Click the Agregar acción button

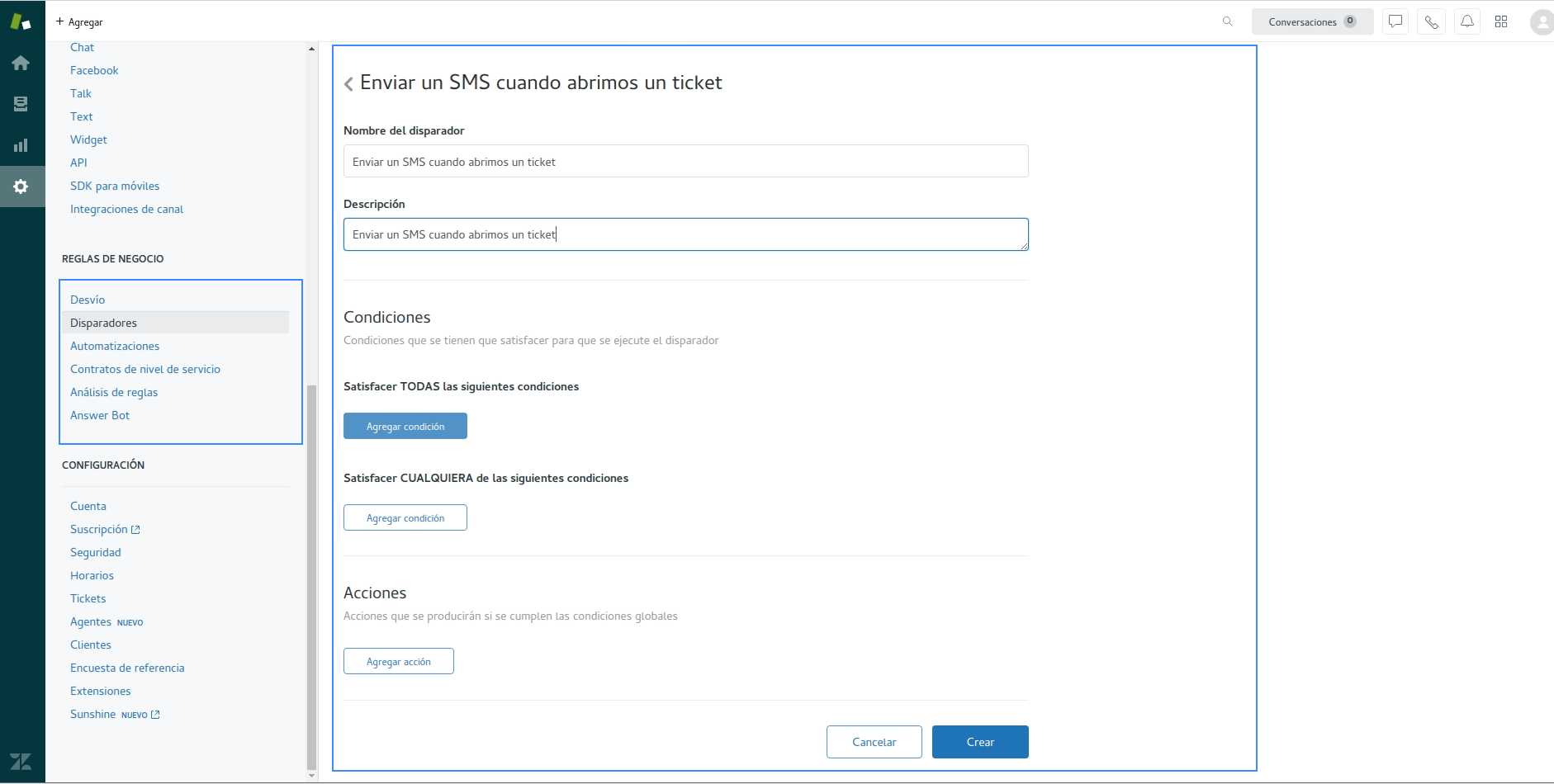399,661
